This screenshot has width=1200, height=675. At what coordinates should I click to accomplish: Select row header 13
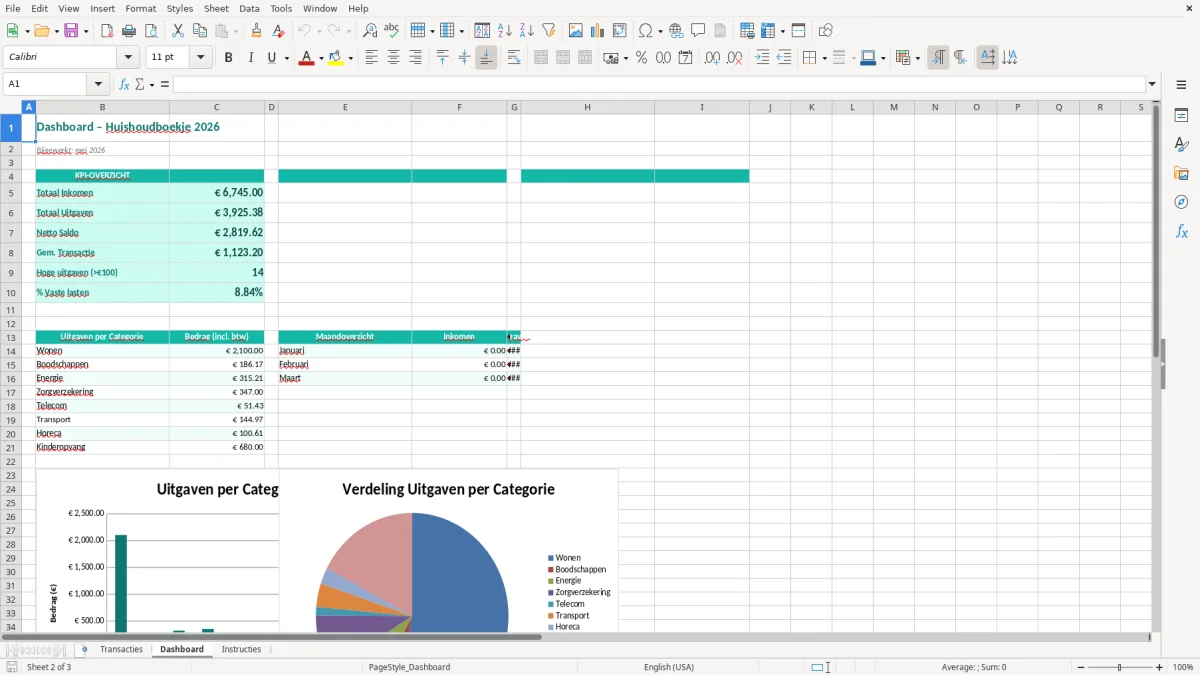[x=11, y=337]
